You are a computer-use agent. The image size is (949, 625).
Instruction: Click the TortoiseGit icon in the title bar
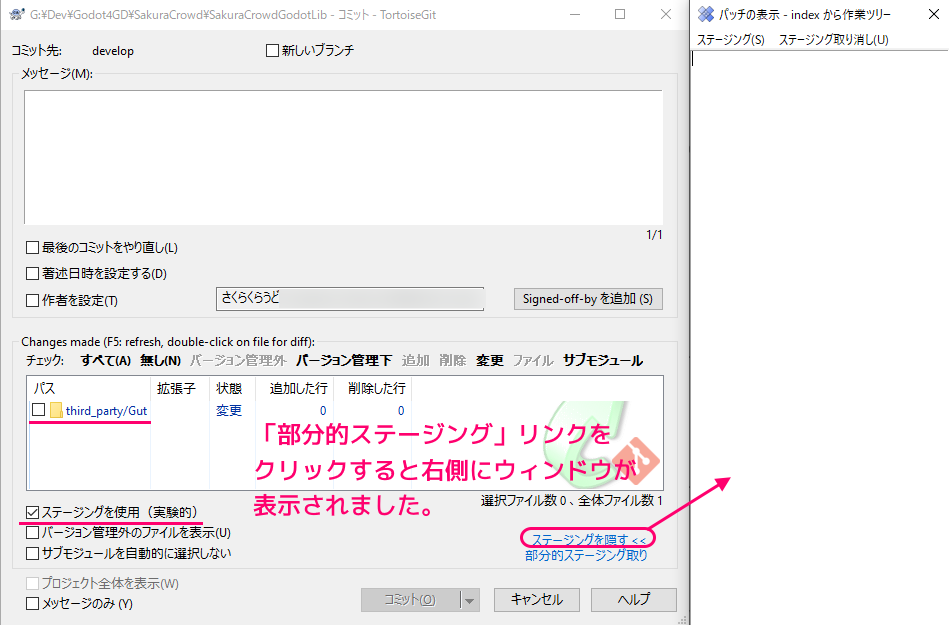(16, 14)
